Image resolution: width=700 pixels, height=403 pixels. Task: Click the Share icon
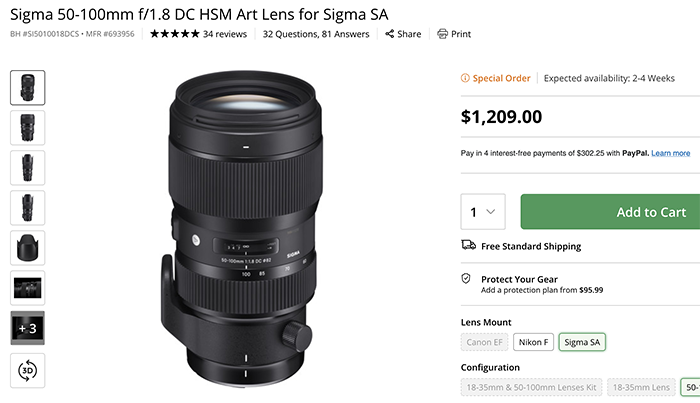[x=391, y=34]
